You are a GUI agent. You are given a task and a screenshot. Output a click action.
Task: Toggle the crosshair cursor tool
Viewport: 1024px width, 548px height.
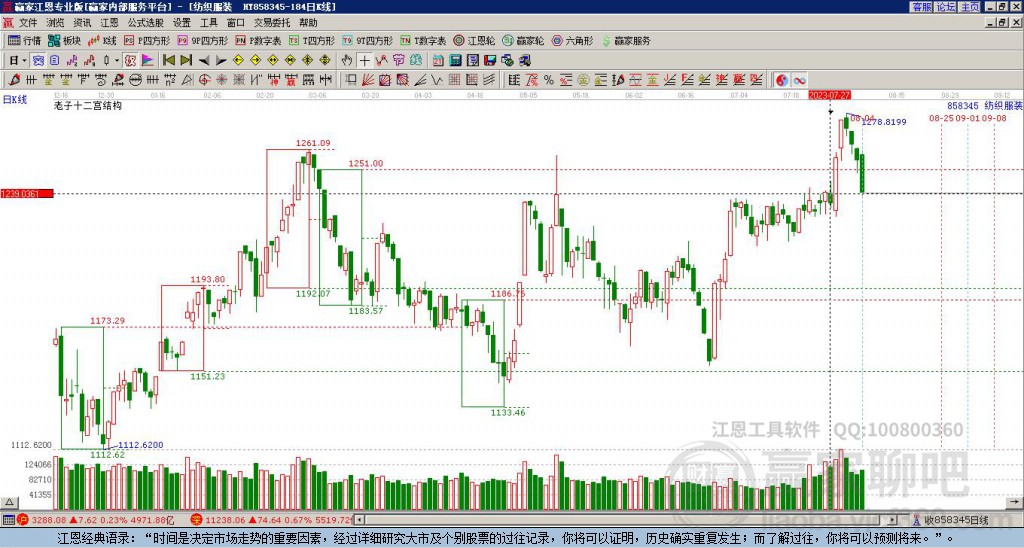click(364, 60)
